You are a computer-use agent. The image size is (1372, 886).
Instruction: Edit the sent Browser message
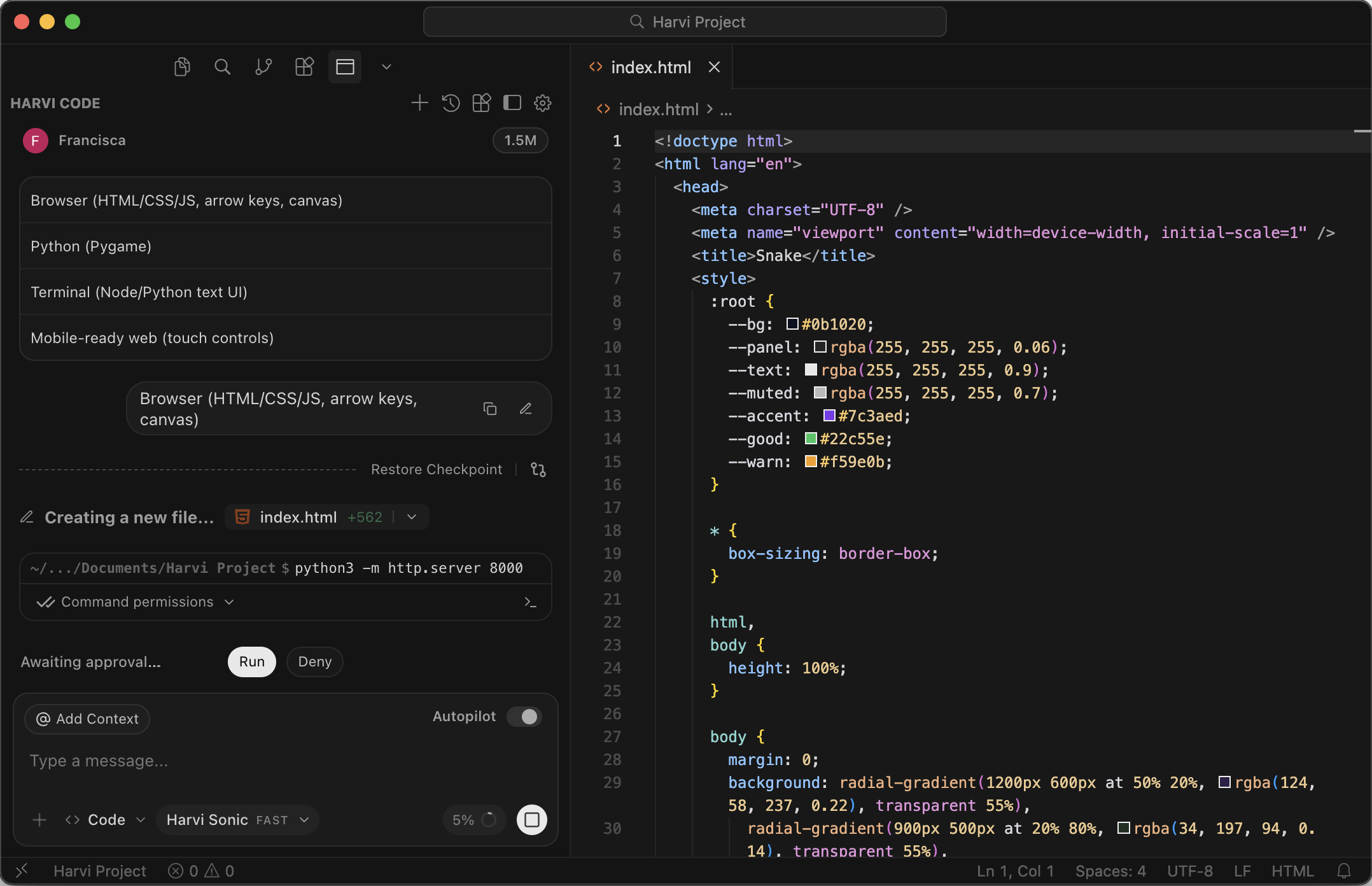pyautogui.click(x=526, y=409)
